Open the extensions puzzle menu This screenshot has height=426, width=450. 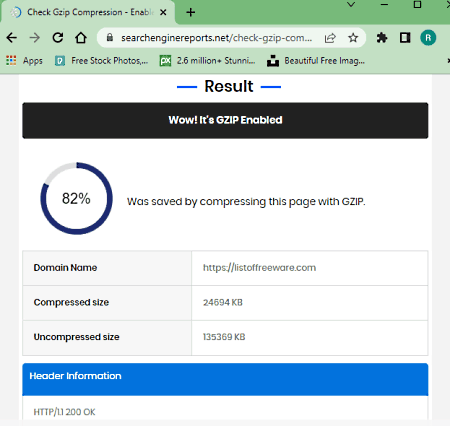[382, 38]
